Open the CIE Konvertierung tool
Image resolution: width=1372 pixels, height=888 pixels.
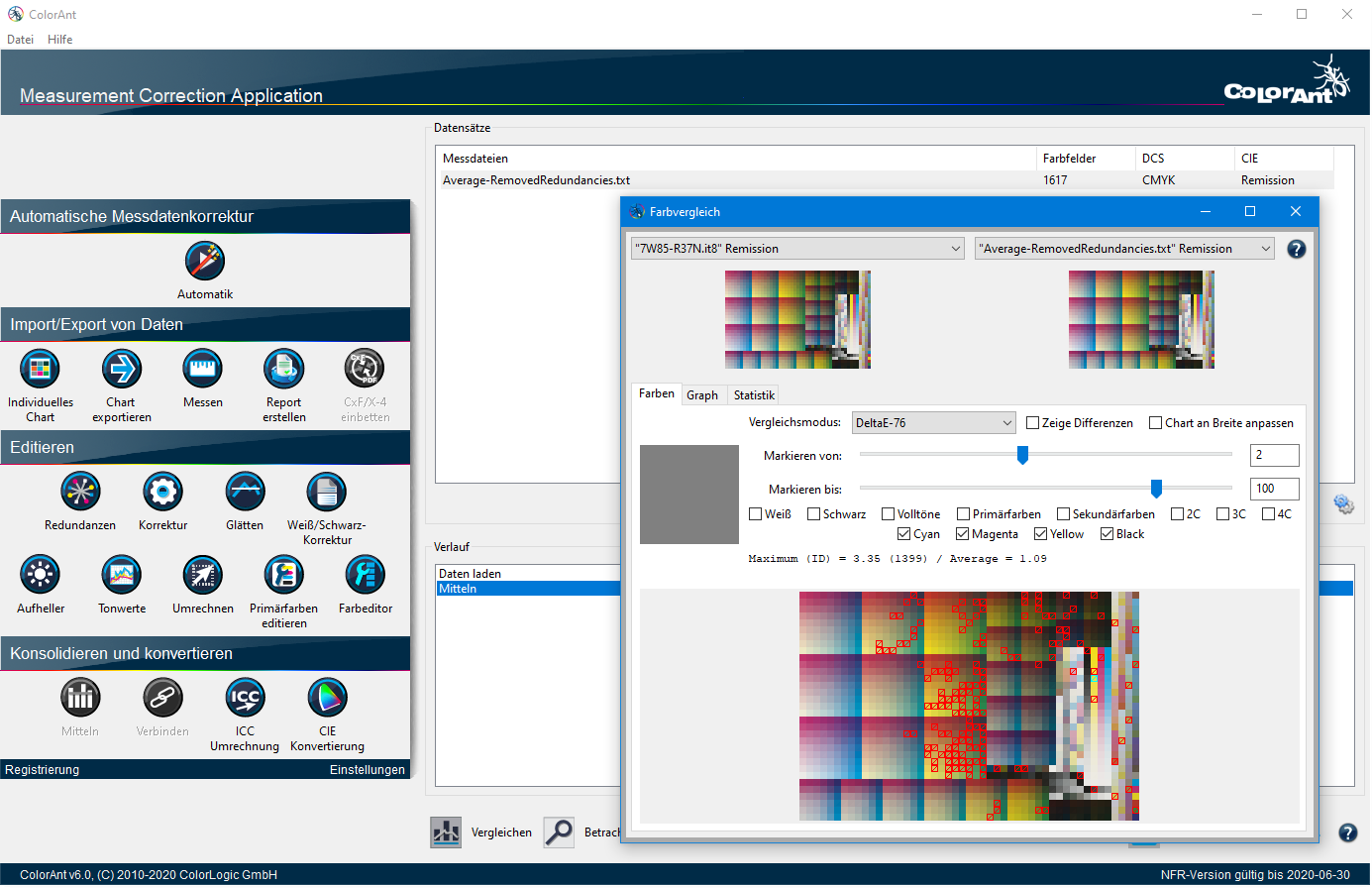pyautogui.click(x=327, y=699)
